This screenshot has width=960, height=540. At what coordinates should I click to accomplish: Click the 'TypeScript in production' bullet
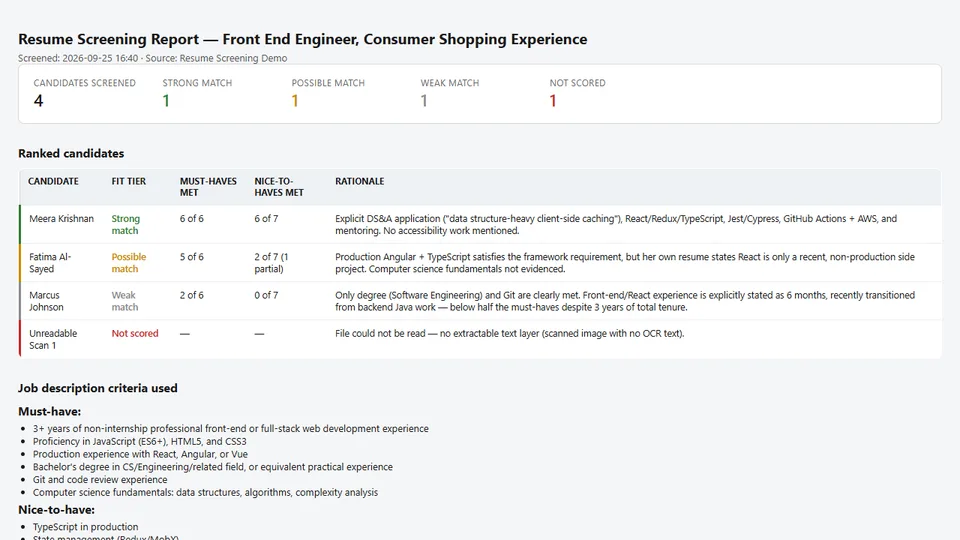[x=85, y=527]
